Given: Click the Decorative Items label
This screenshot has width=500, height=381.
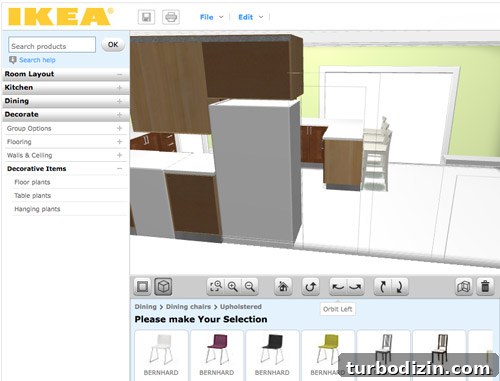Looking at the screenshot, I should [37, 169].
